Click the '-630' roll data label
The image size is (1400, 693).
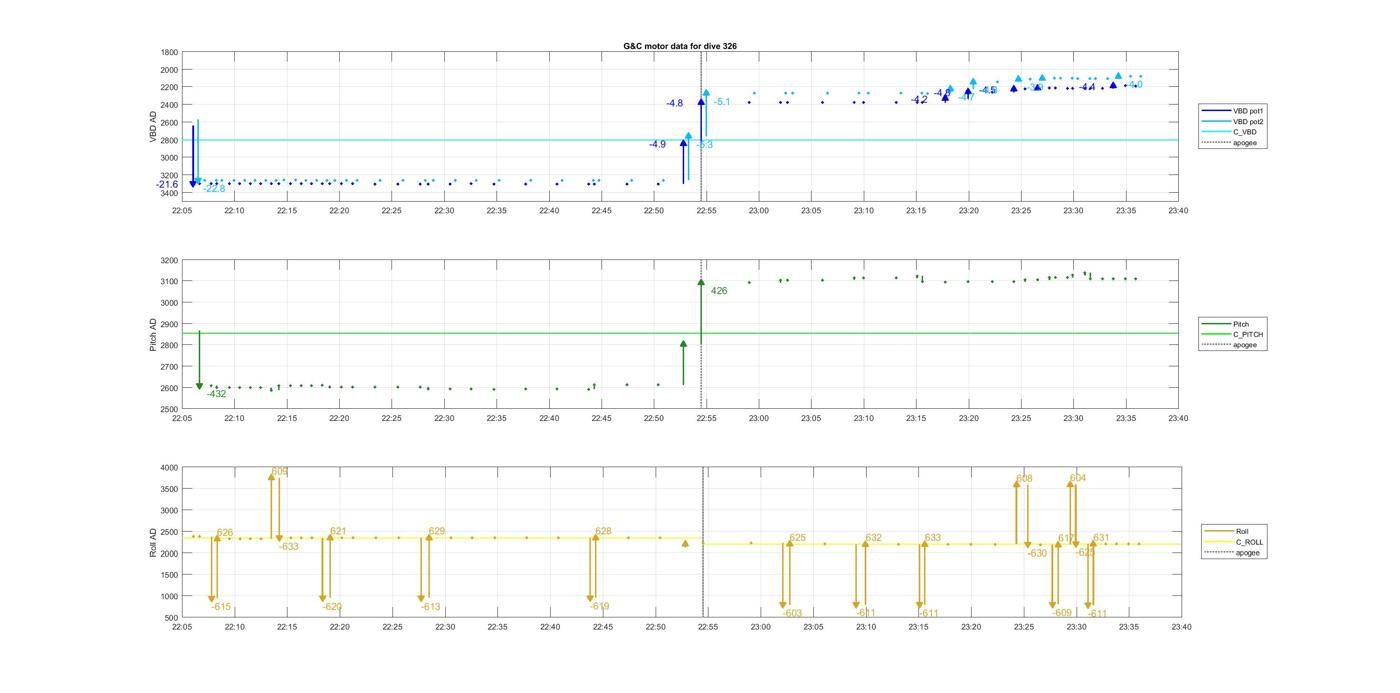[x=1037, y=553]
